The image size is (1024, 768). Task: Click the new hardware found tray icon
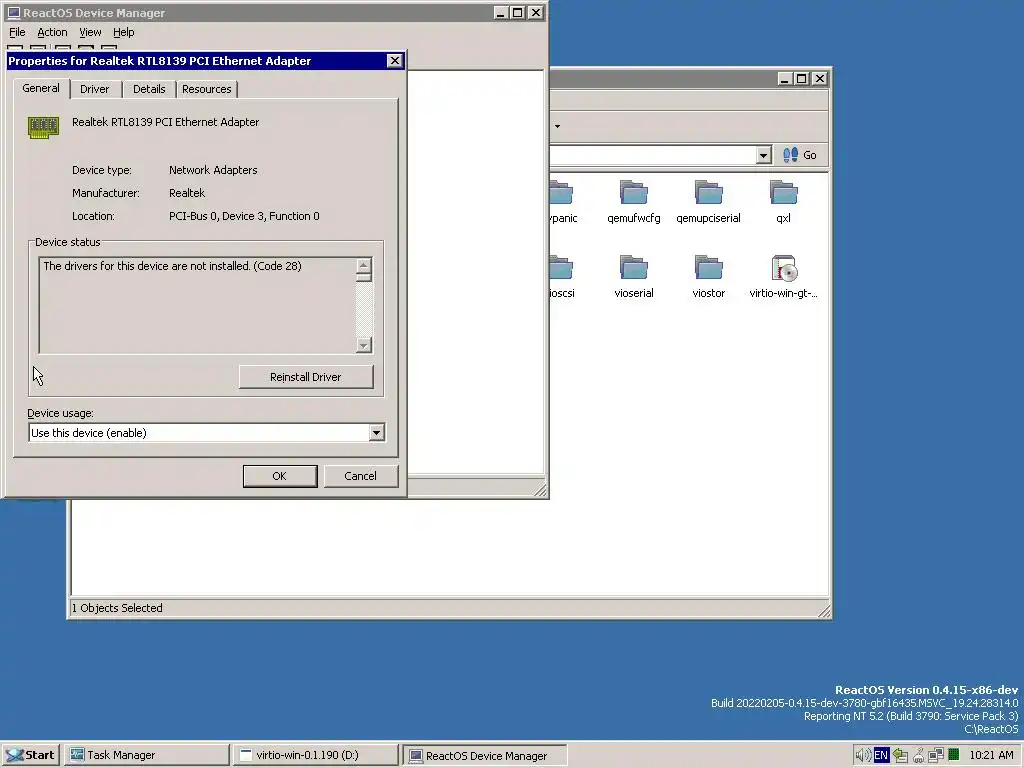pyautogui.click(x=918, y=755)
